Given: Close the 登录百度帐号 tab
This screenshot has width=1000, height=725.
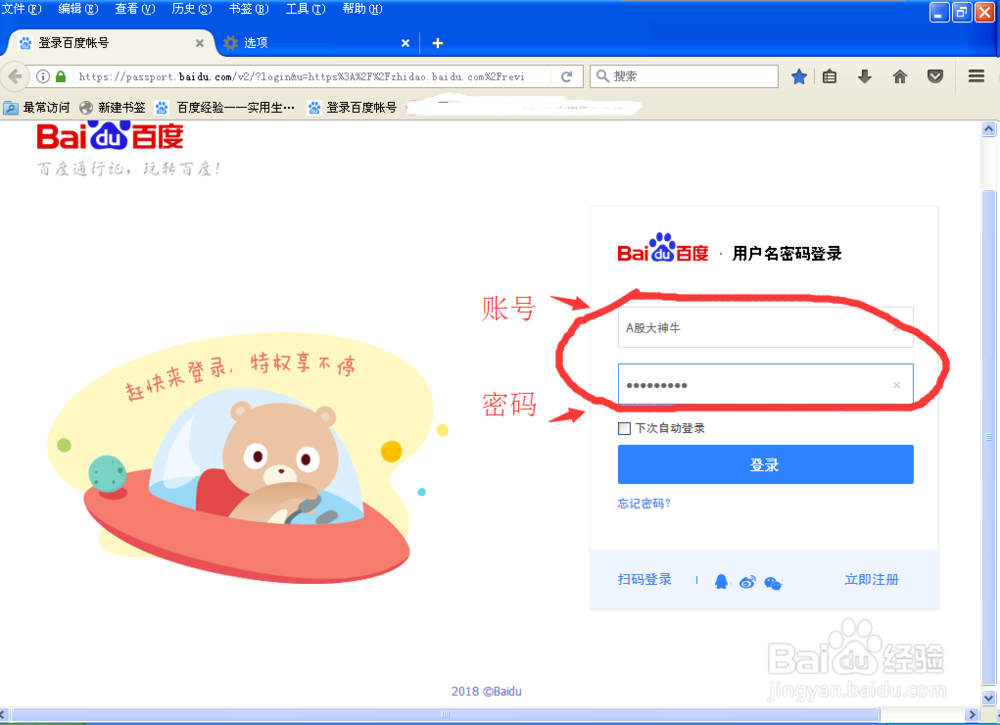Looking at the screenshot, I should tap(200, 43).
